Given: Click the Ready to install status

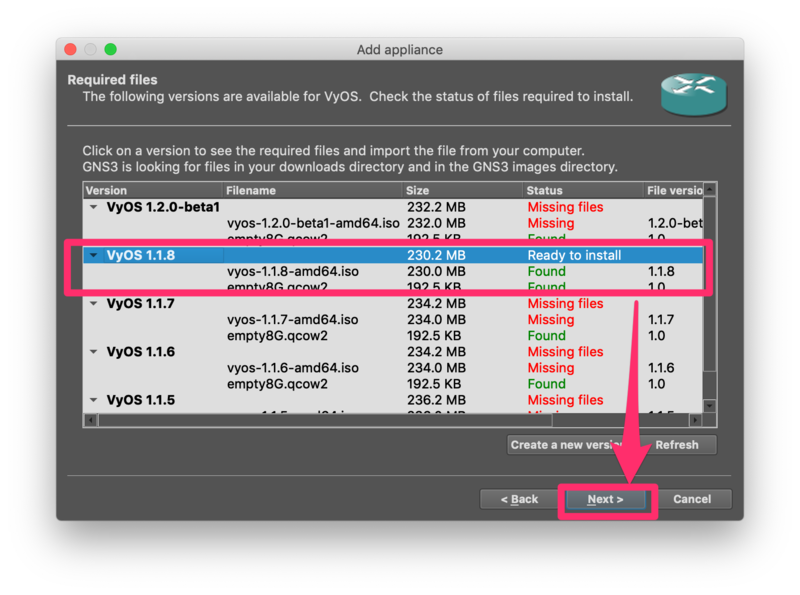Looking at the screenshot, I should pos(574,255).
